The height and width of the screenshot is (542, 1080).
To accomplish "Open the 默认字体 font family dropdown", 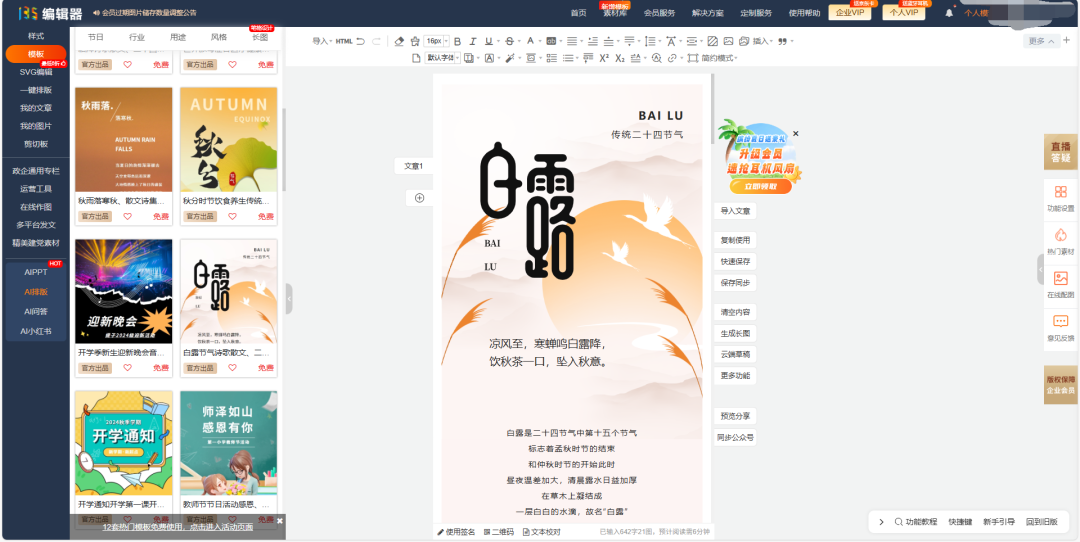I will 443,58.
